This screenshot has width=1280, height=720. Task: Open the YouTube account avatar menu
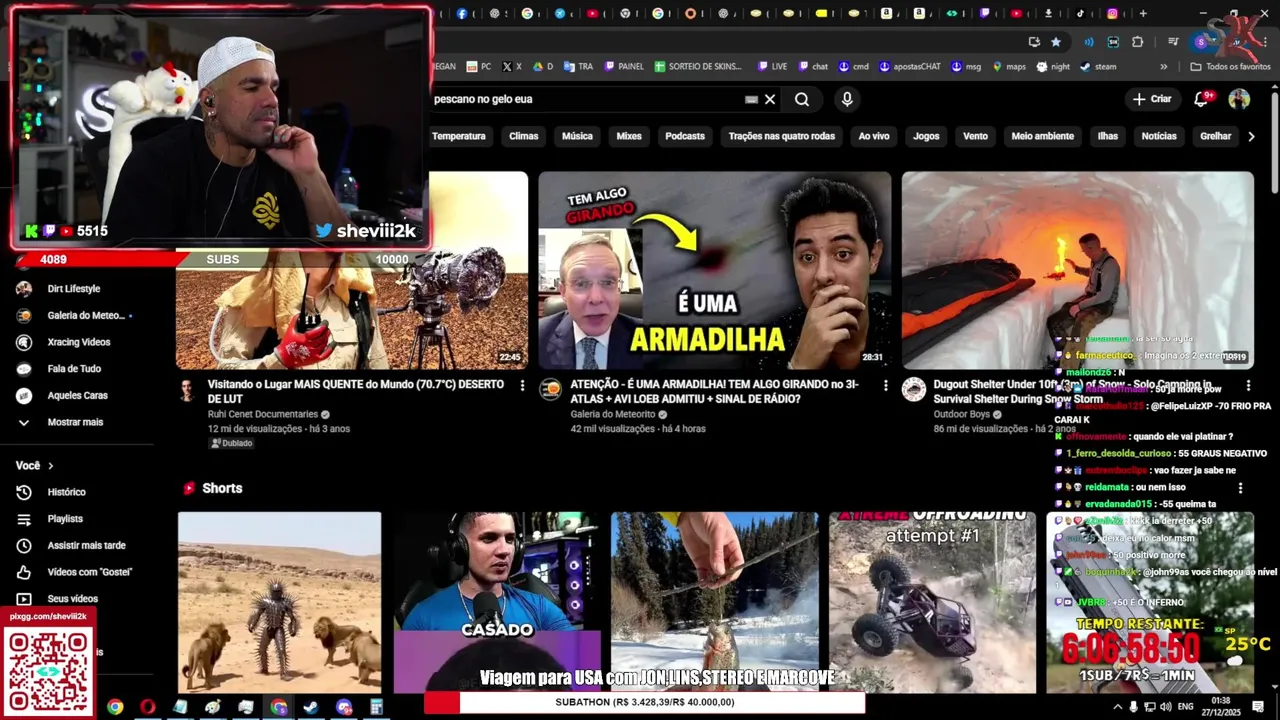[1239, 99]
